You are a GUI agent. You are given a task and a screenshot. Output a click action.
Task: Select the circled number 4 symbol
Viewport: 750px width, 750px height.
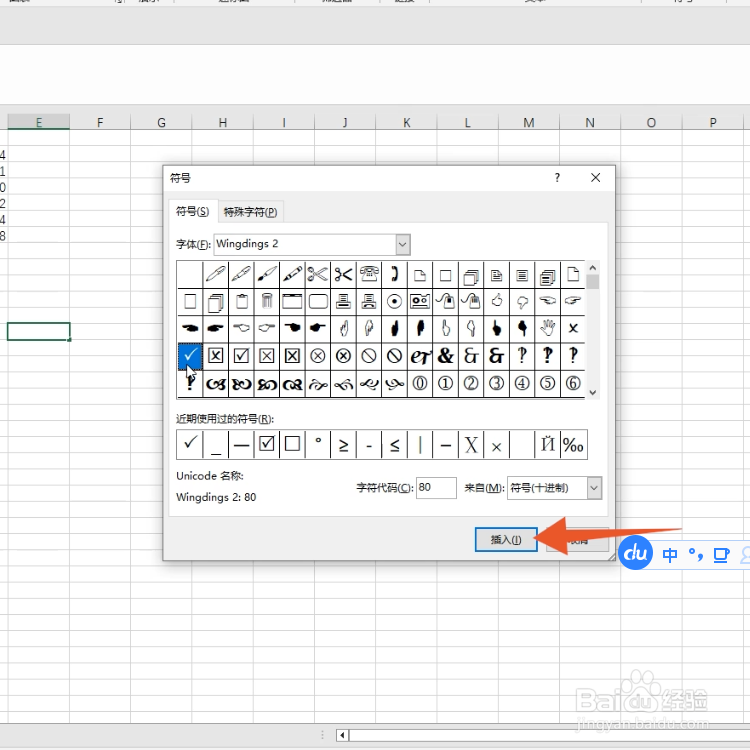522,384
